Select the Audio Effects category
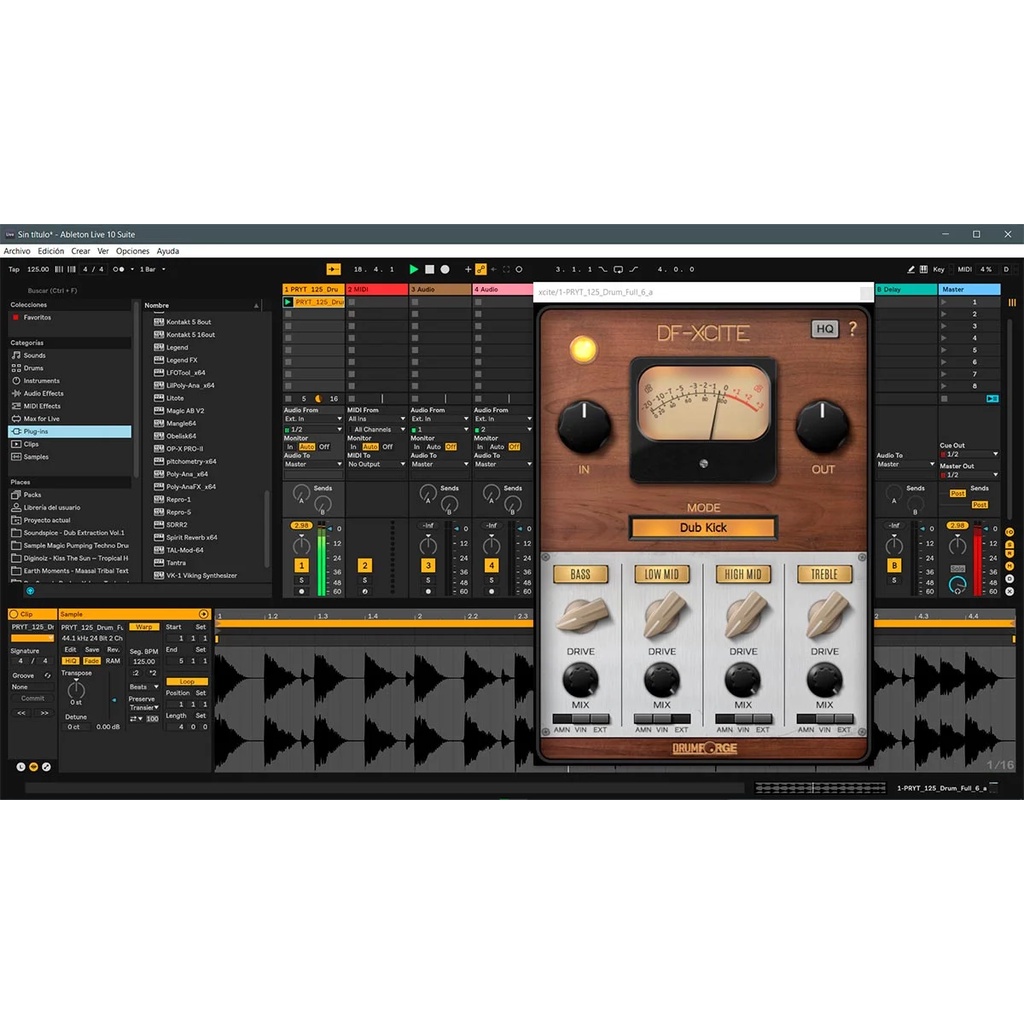The height and width of the screenshot is (1024, 1024). [43, 393]
